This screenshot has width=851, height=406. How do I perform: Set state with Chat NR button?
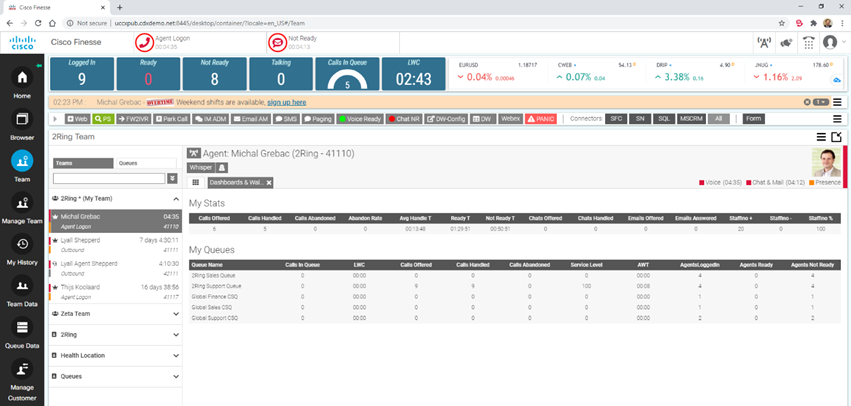404,119
